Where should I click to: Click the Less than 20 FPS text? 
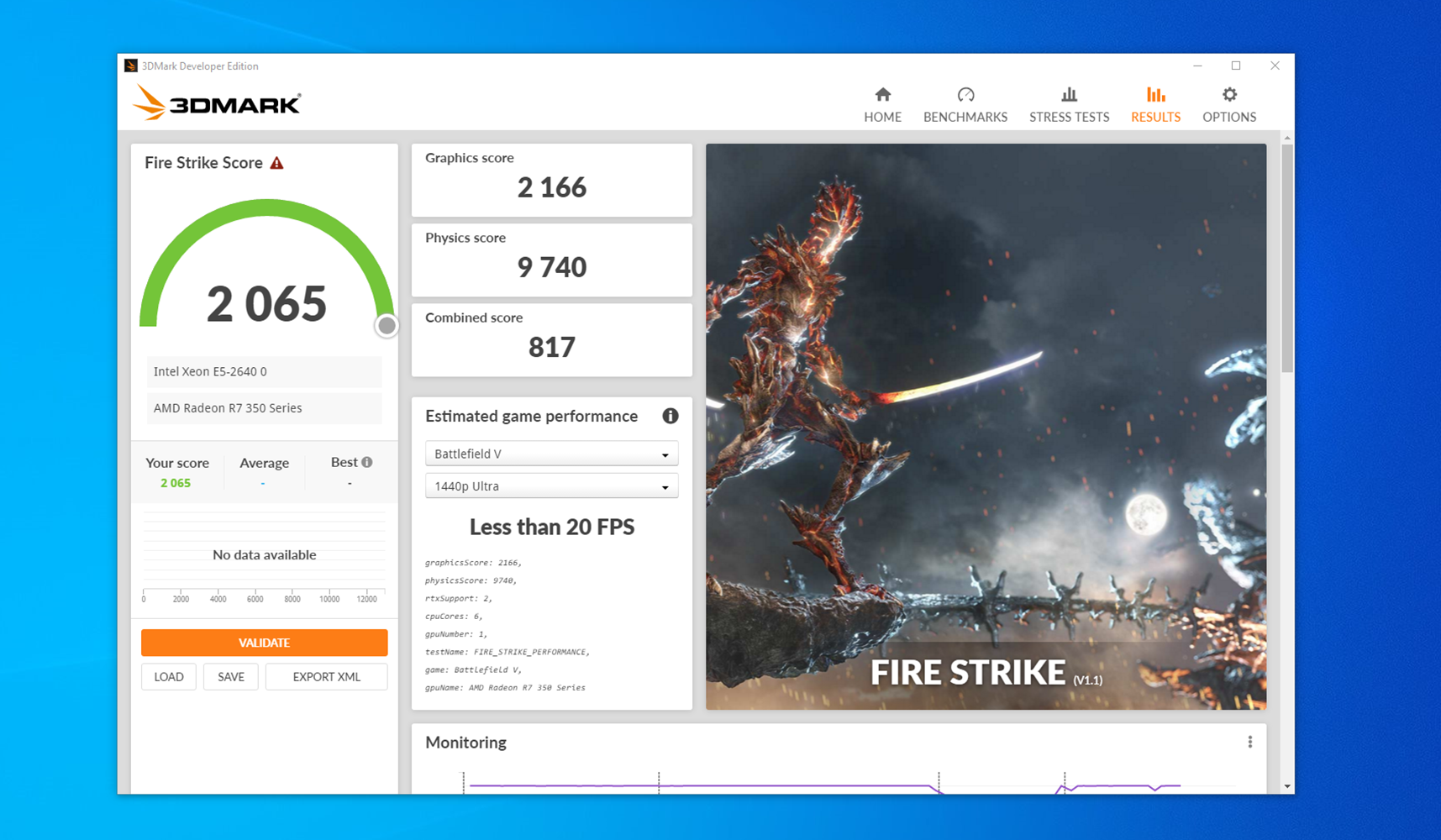[x=551, y=527]
